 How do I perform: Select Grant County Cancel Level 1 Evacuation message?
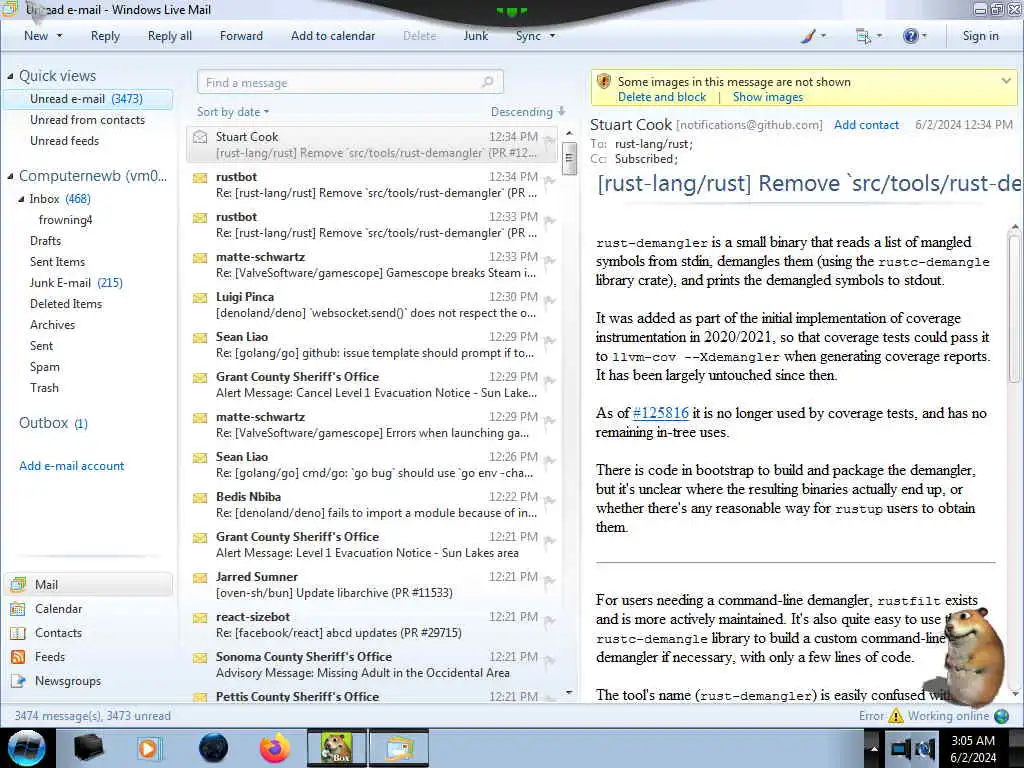[372, 385]
